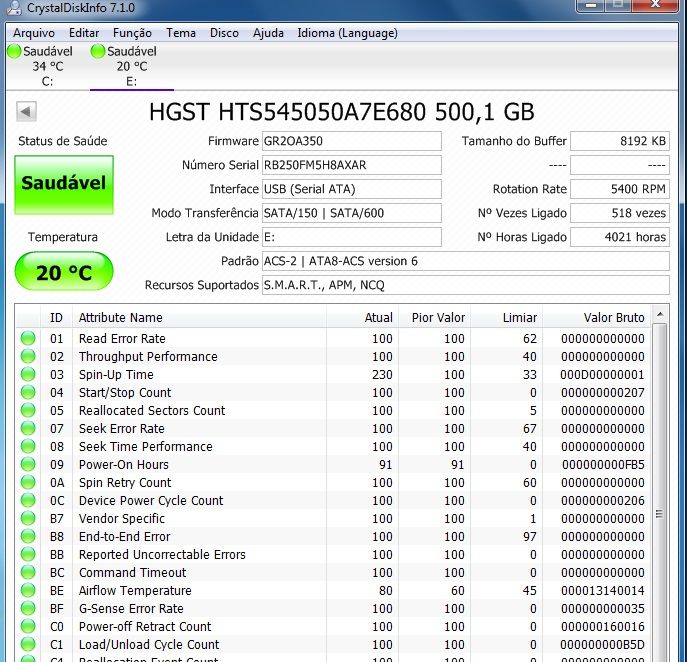687x662 pixels.
Task: Select the 'Load/Unload Cycle Count' attribute name
Action: click(x=149, y=644)
